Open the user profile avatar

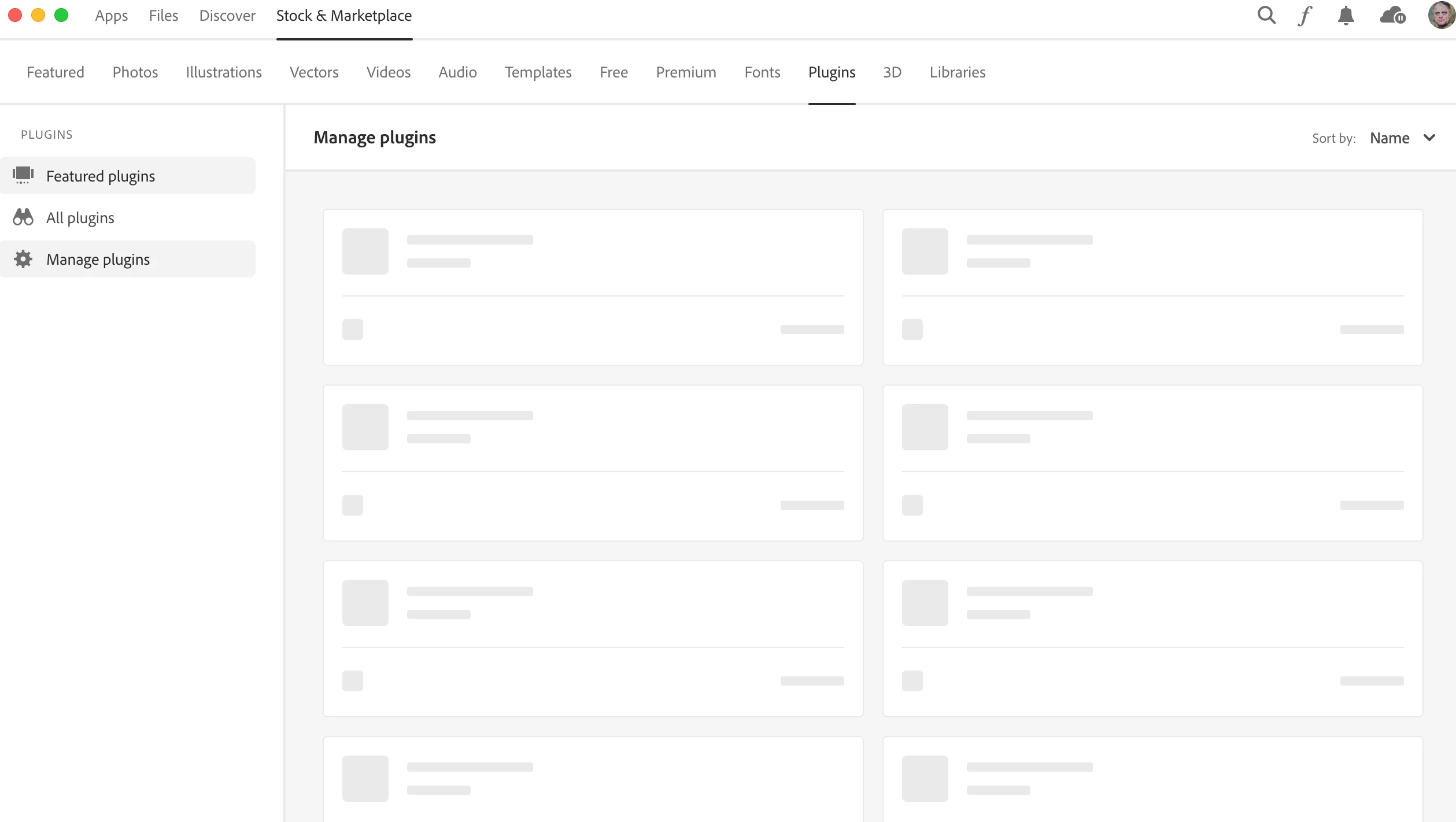coord(1441,16)
